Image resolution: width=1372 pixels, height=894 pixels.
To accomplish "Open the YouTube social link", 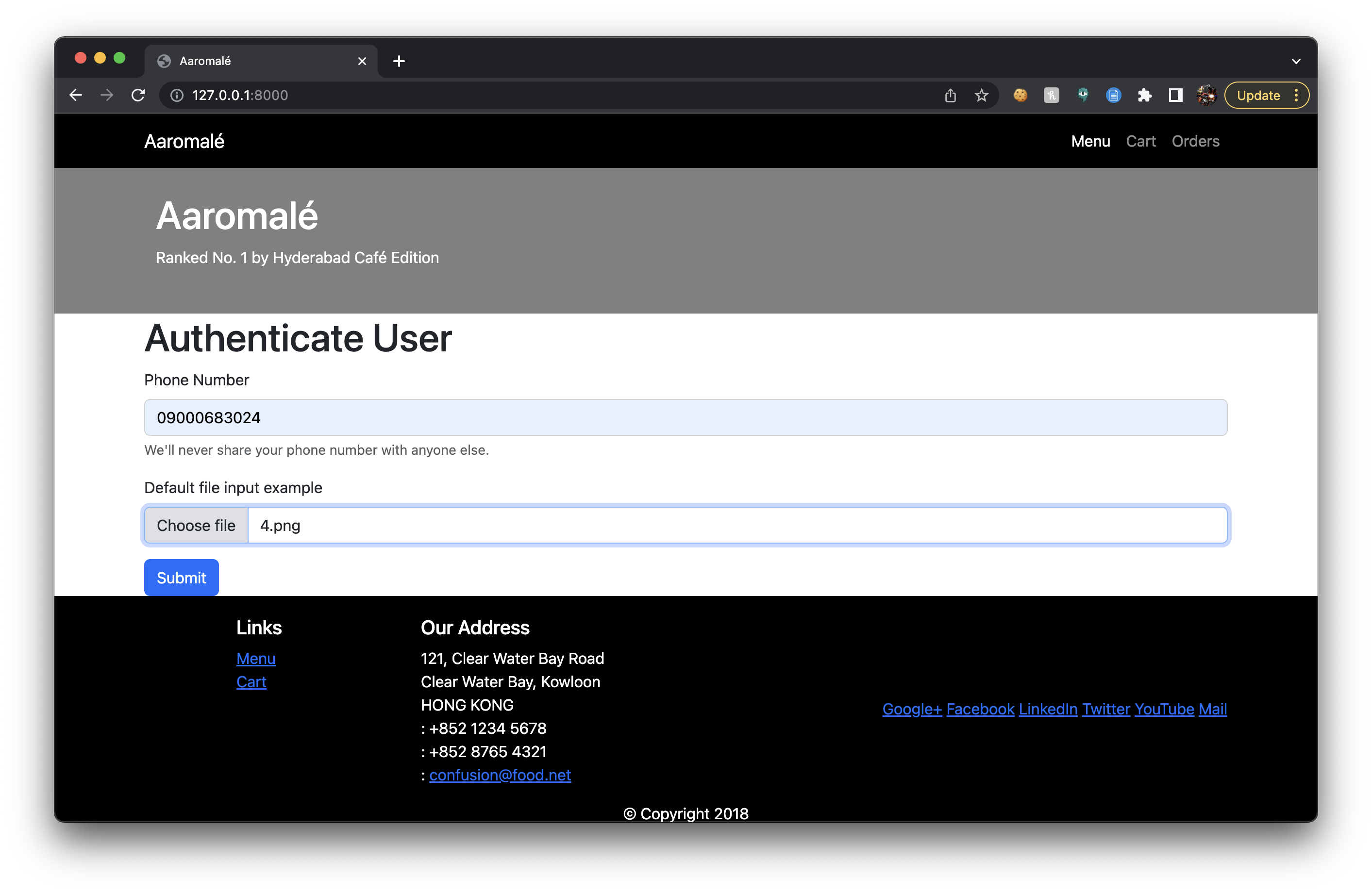I will (1164, 709).
